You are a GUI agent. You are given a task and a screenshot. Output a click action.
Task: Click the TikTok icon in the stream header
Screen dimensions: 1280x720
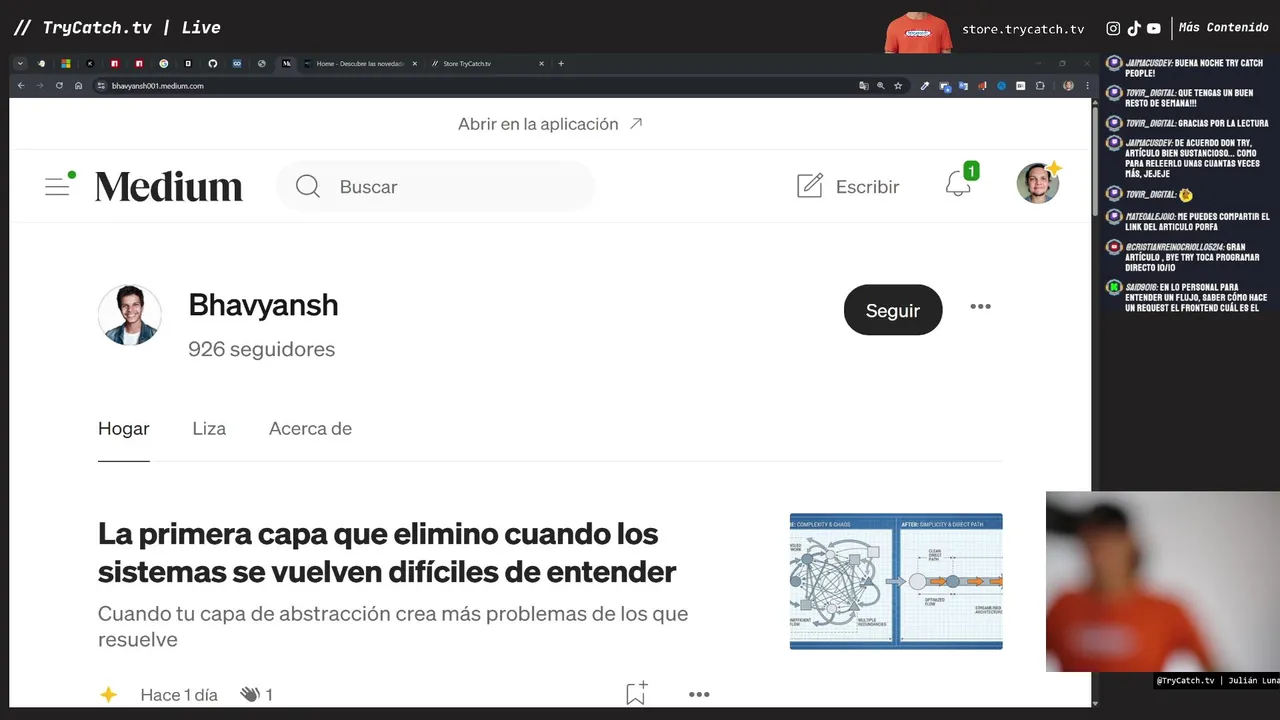[x=1134, y=29]
